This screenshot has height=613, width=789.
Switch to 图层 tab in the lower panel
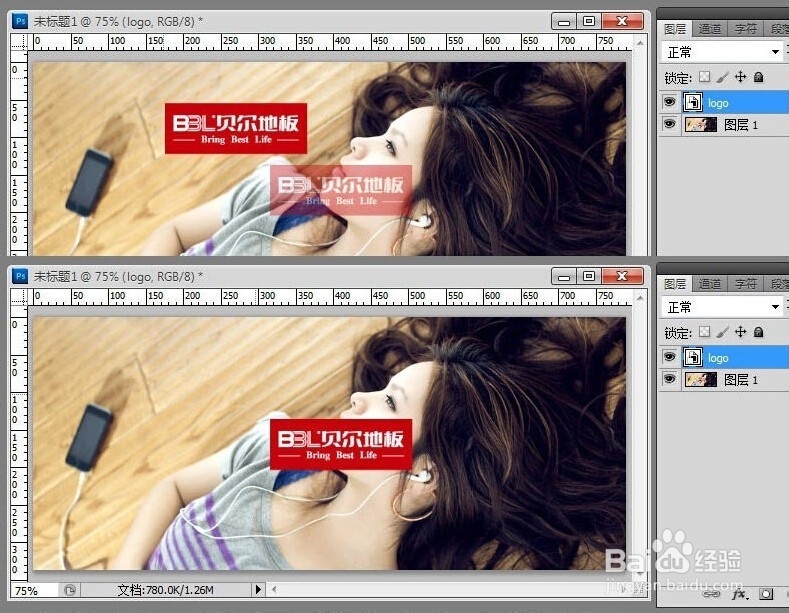tap(674, 284)
